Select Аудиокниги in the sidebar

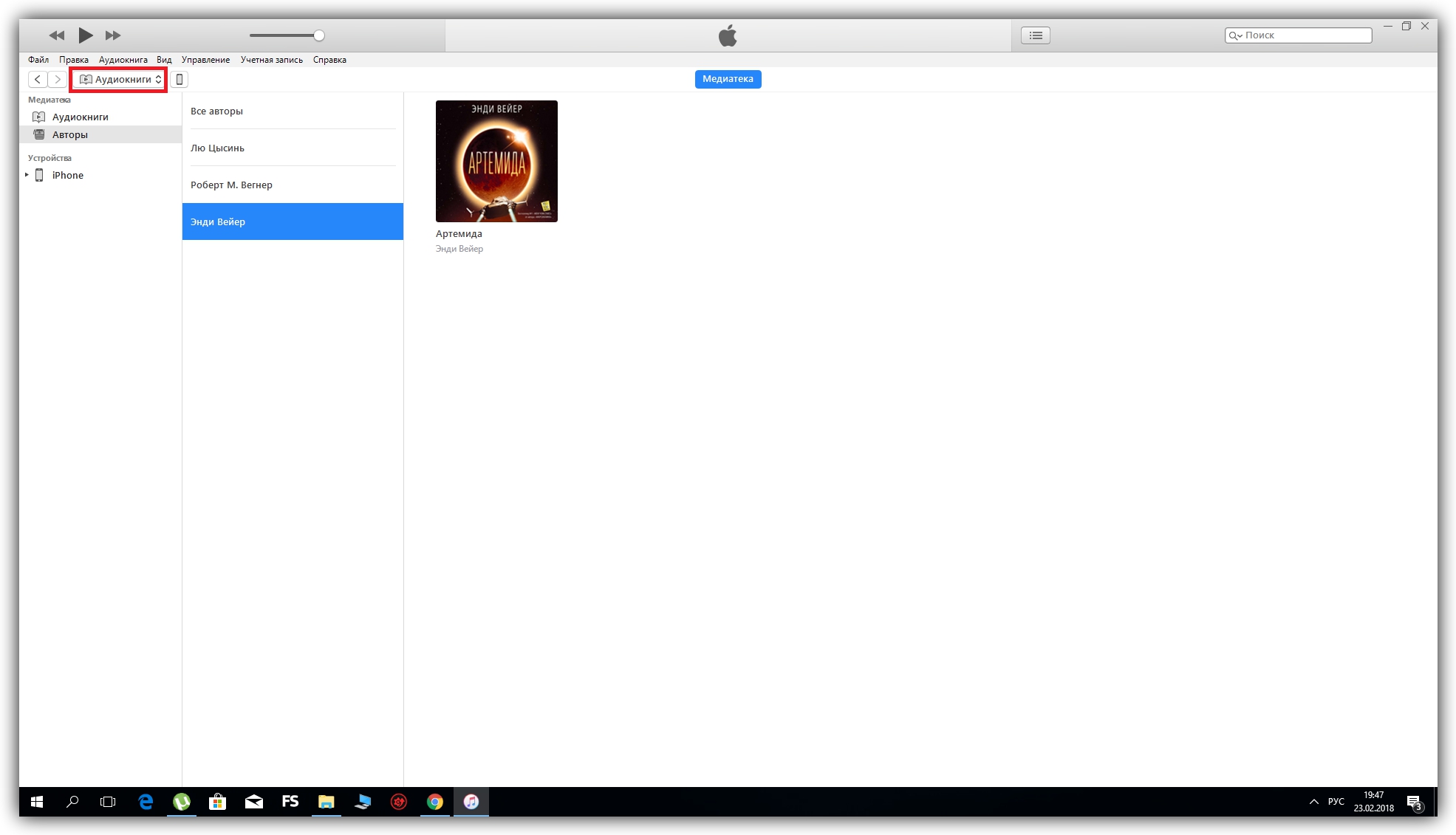pyautogui.click(x=100, y=117)
